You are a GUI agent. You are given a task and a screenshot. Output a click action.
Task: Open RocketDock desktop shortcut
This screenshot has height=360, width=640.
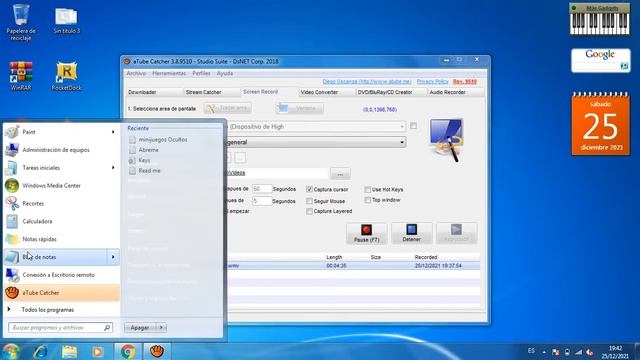click(x=67, y=76)
